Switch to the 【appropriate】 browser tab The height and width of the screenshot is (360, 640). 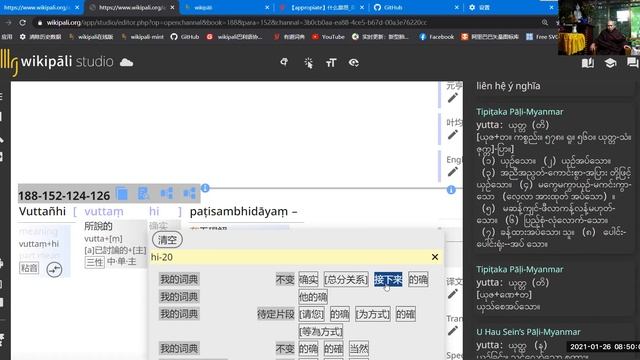click(322, 7)
